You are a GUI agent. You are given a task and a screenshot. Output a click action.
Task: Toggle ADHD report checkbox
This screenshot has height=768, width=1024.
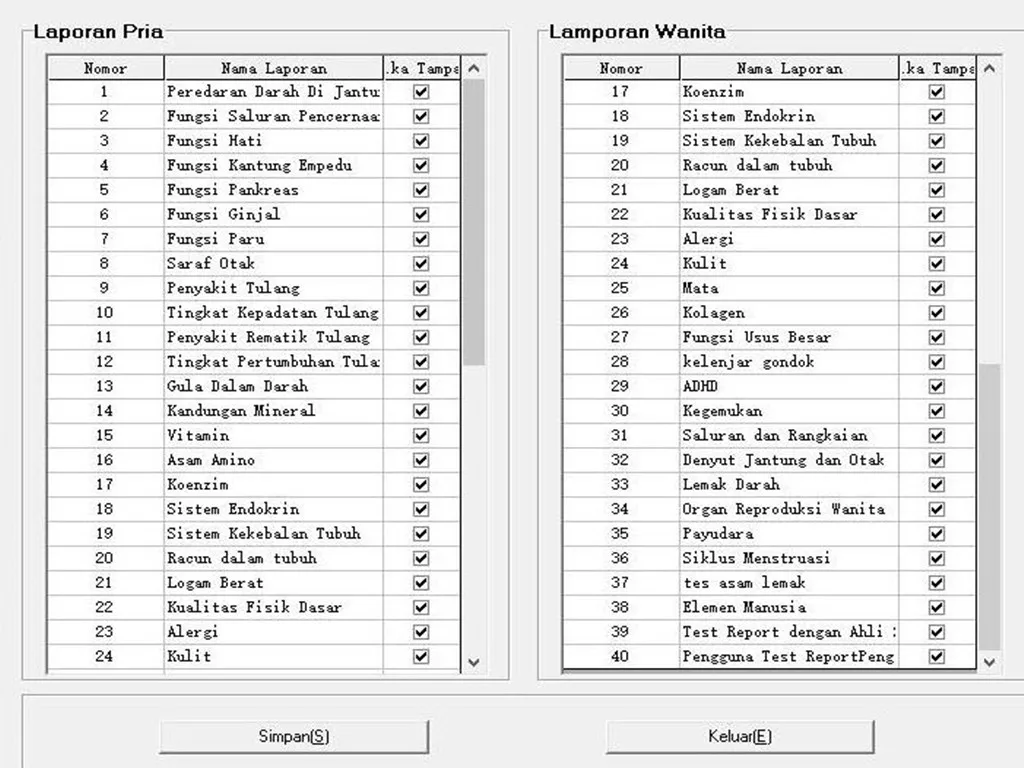tap(937, 387)
